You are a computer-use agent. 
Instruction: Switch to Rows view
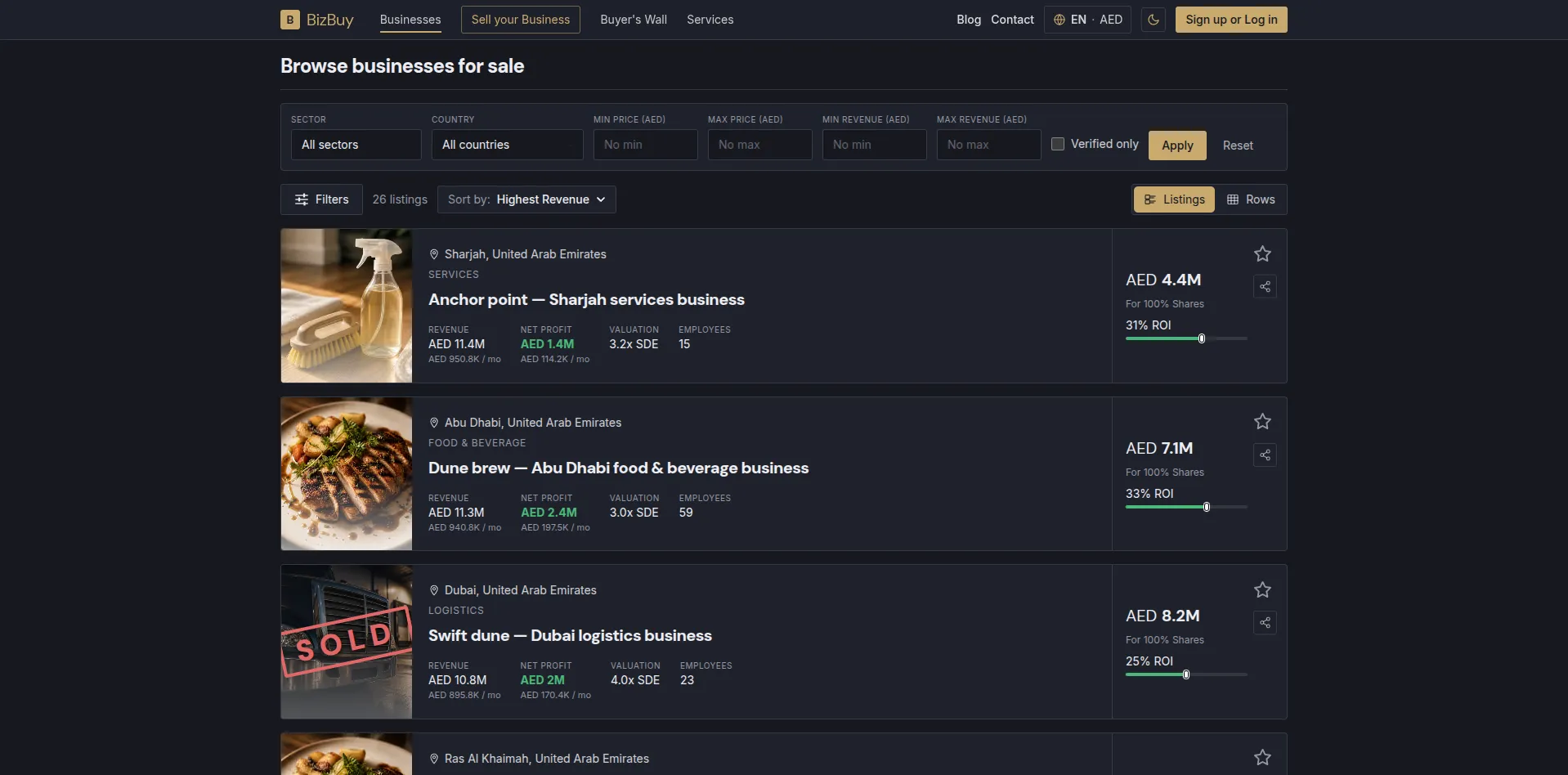[x=1251, y=199]
